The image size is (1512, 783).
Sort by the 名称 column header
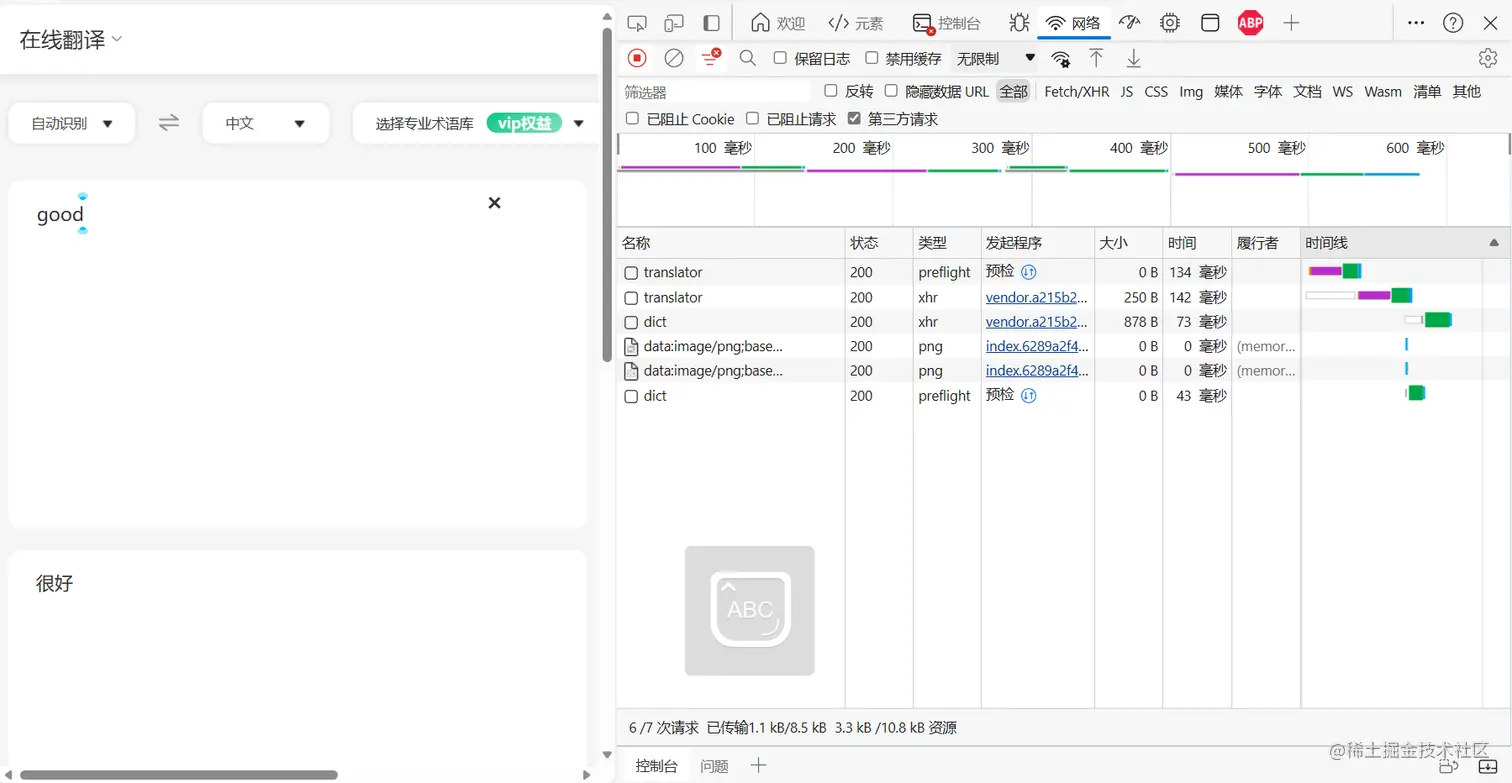point(731,243)
